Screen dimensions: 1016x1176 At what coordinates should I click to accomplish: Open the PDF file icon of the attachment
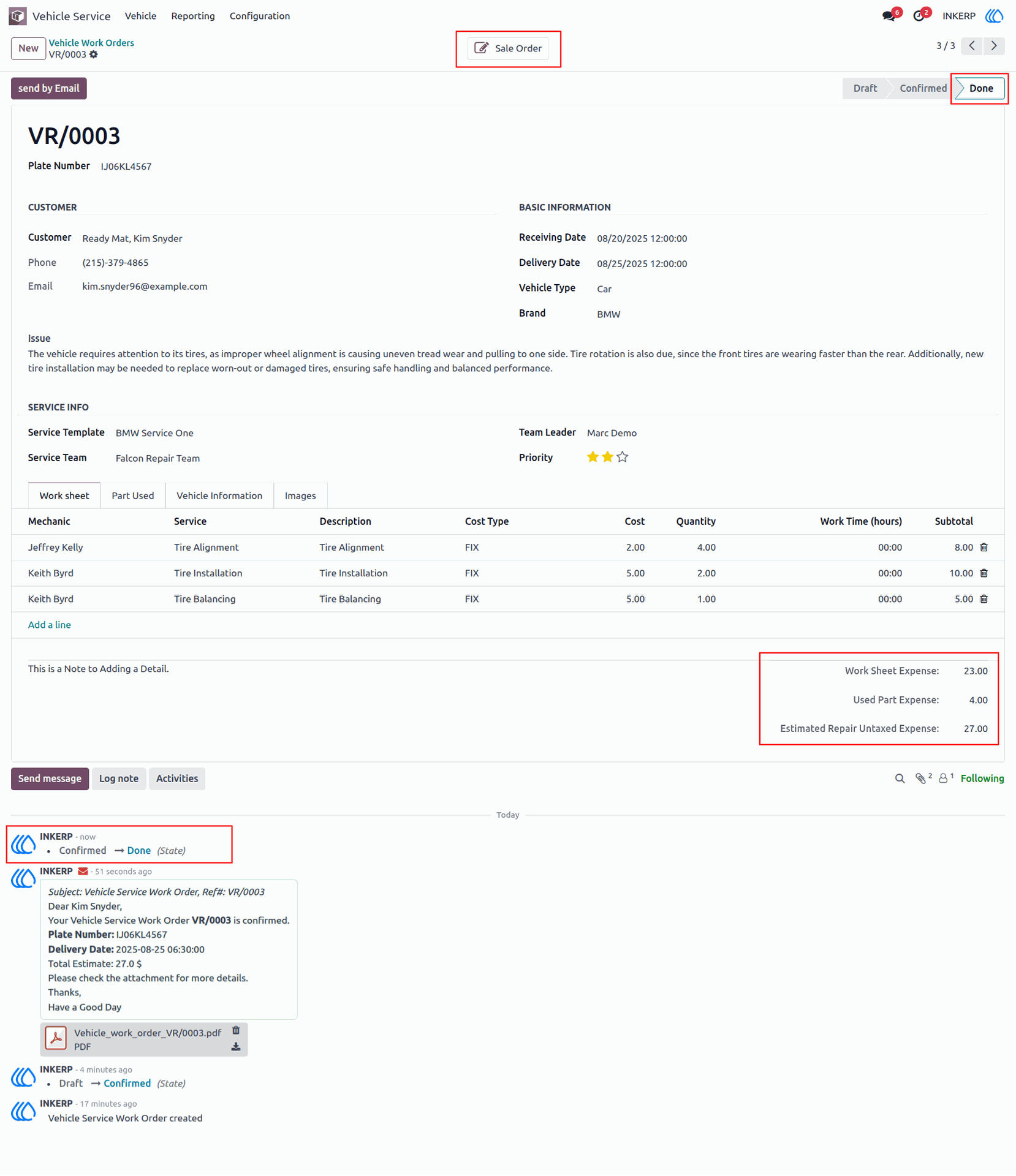pos(56,1038)
